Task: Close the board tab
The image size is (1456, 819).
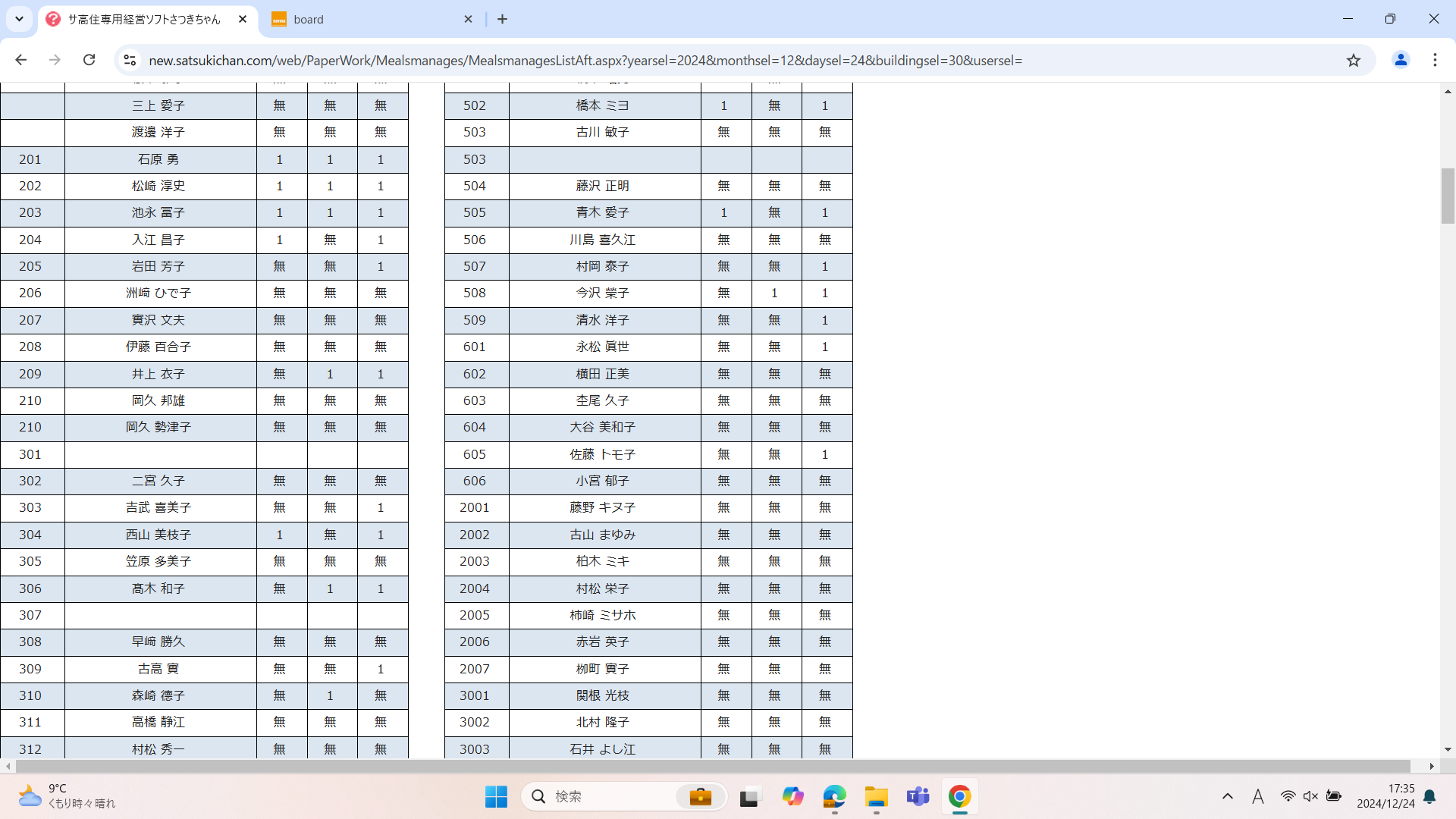Action: point(468,20)
